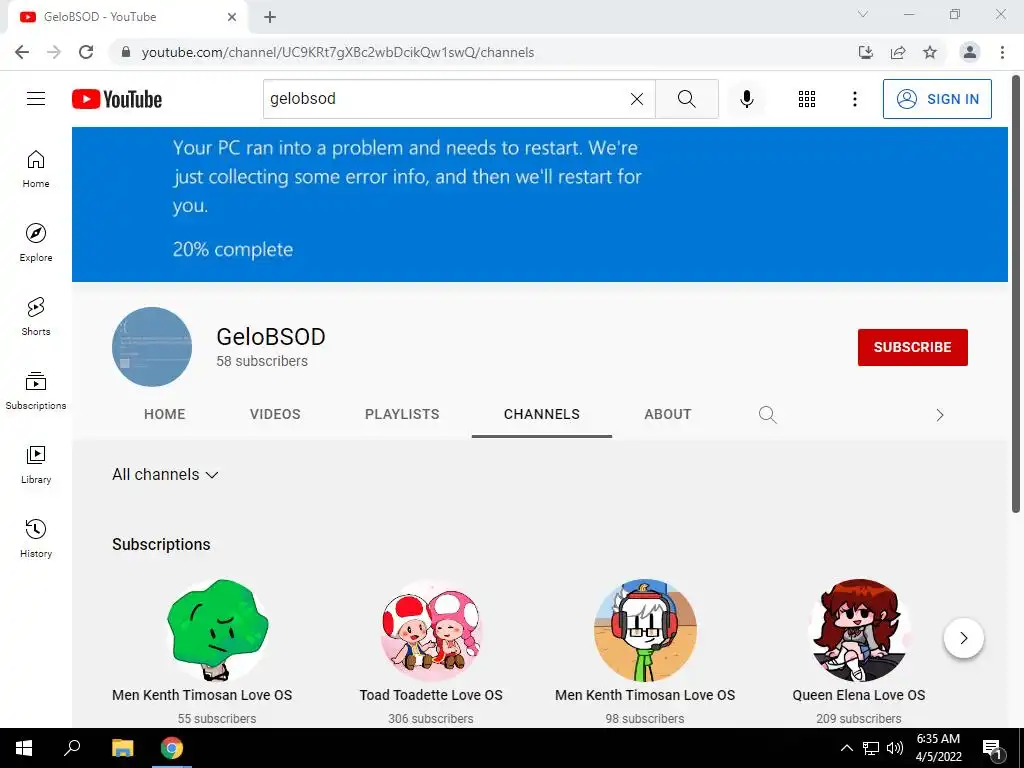This screenshot has width=1024, height=768.
Task: Expand the All channels dropdown
Action: pyautogui.click(x=165, y=475)
